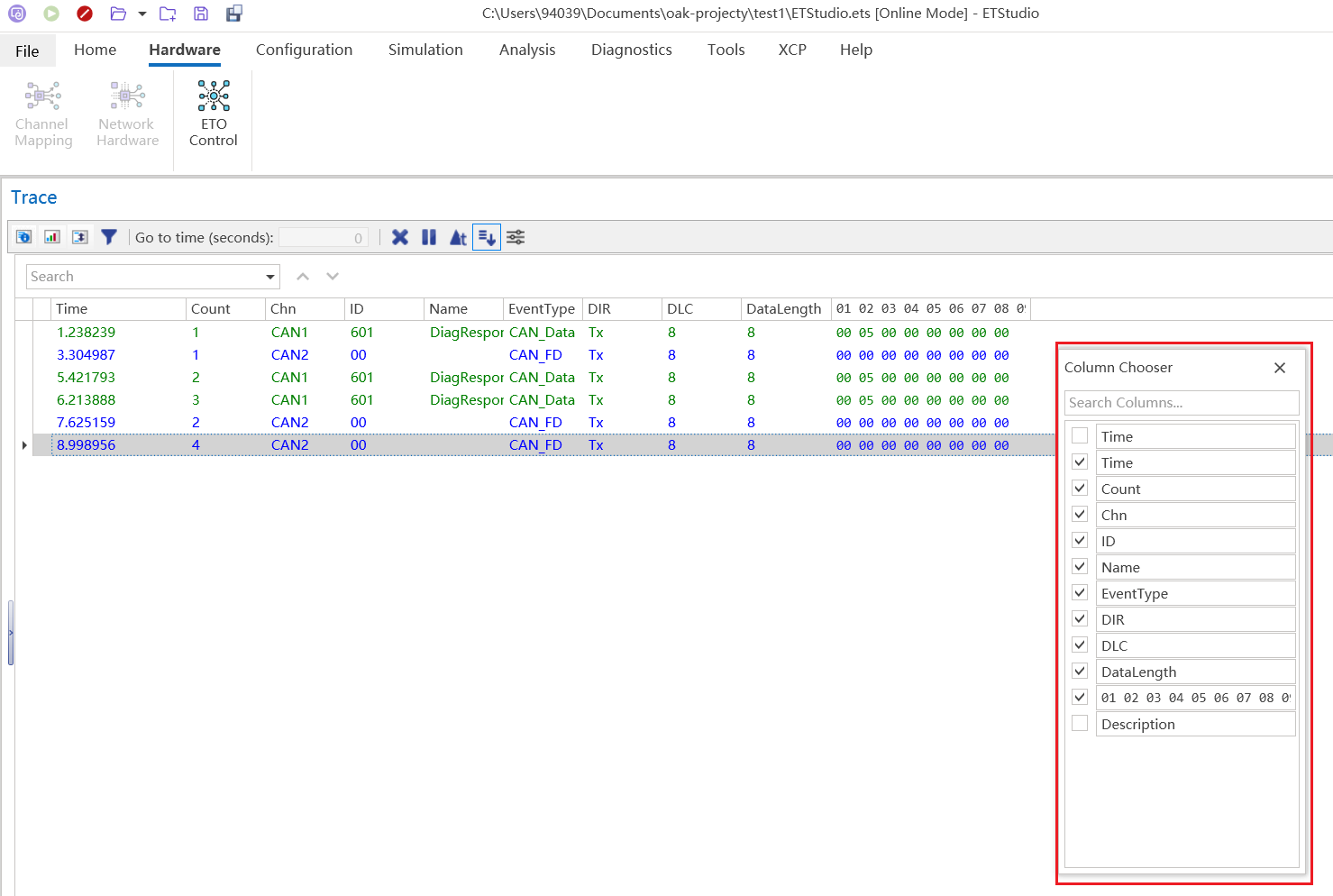Open the Search box dropdown arrow
Viewport: 1333px width, 896px height.
tap(269, 277)
